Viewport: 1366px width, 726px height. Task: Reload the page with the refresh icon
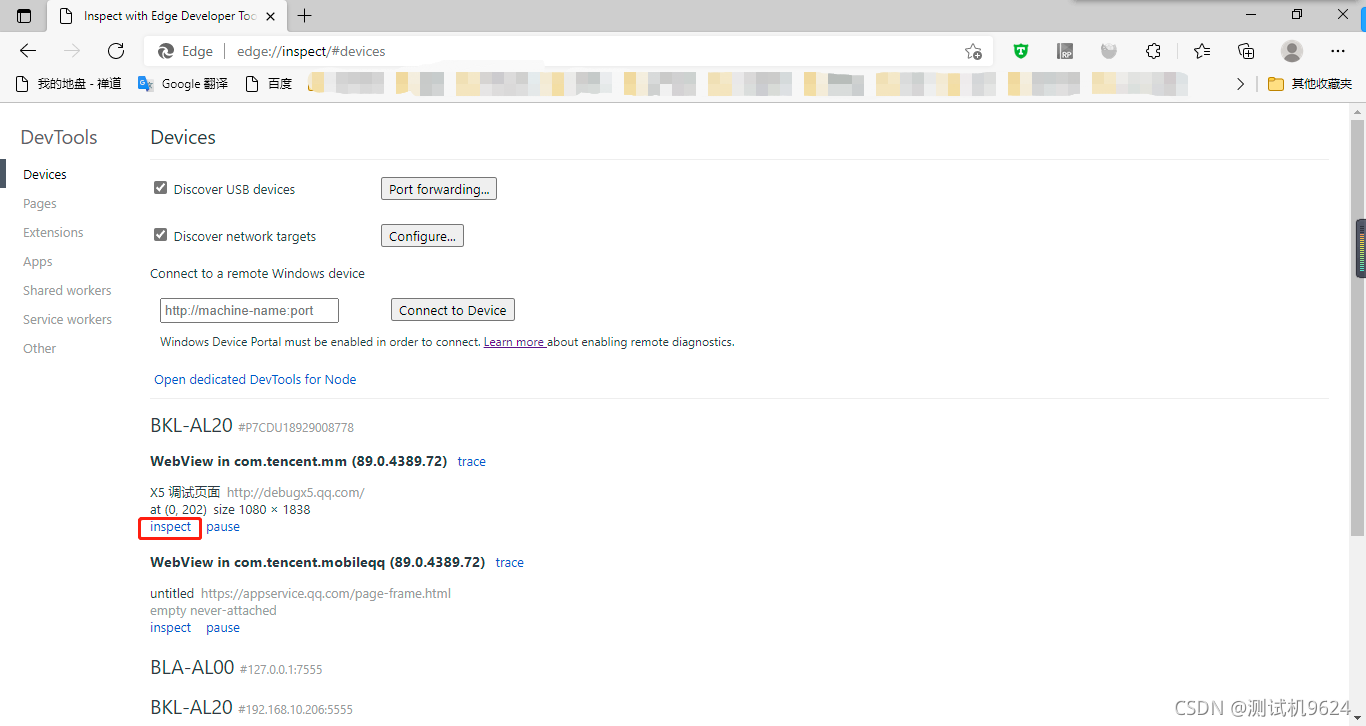coord(116,51)
